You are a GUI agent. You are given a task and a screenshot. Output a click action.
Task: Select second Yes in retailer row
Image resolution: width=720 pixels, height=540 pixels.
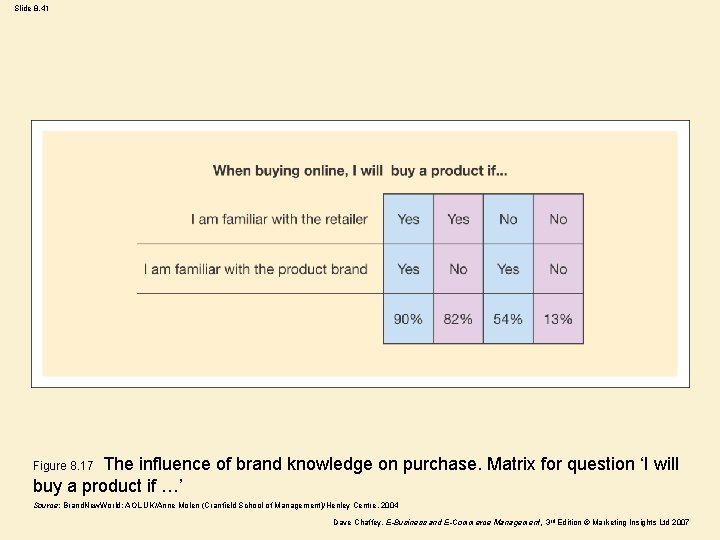point(458,219)
